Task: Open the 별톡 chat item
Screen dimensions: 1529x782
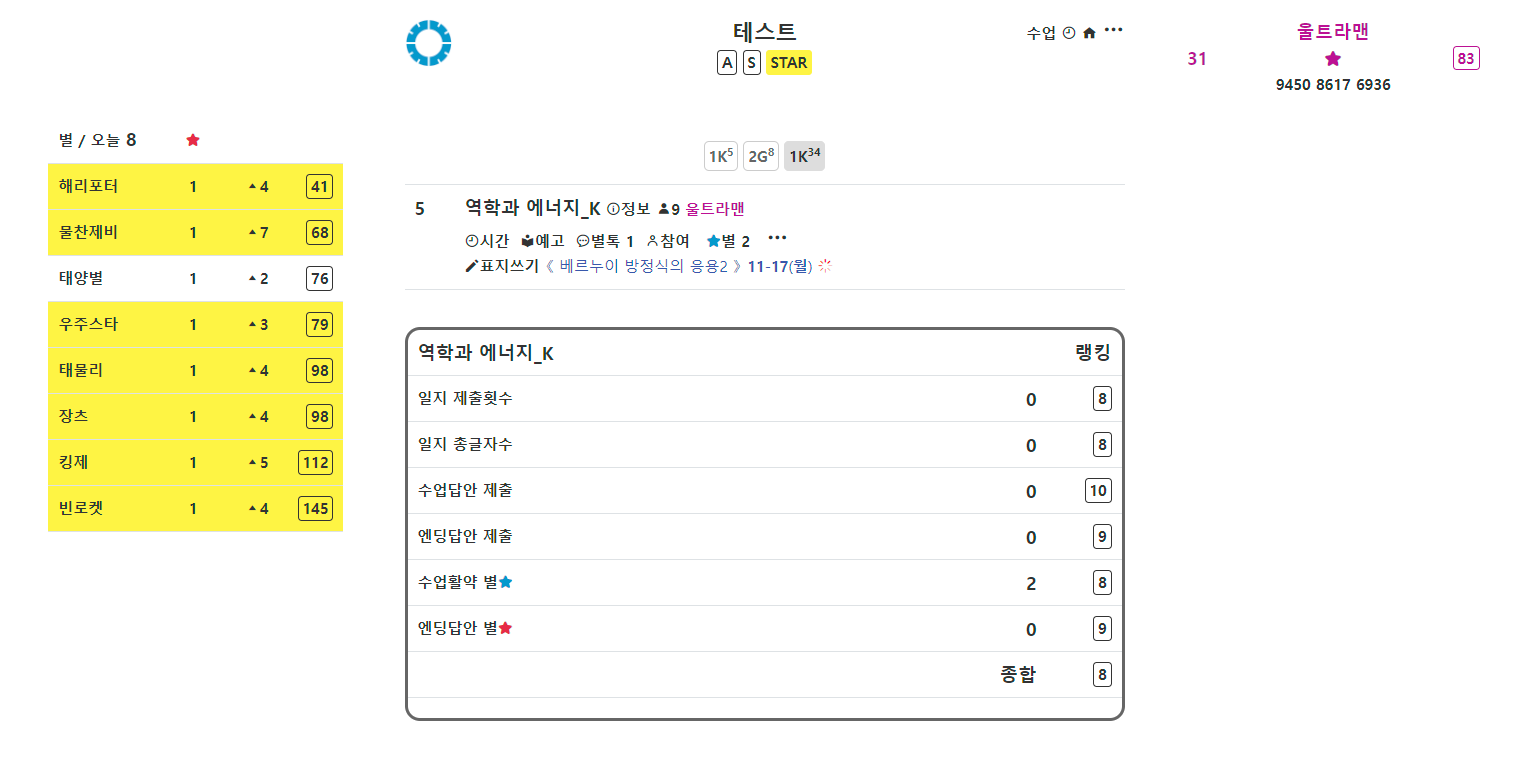Action: tap(605, 241)
